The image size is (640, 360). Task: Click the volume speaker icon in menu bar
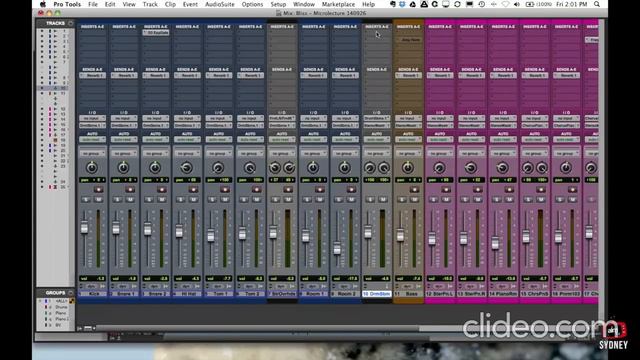pyautogui.click(x=517, y=4)
